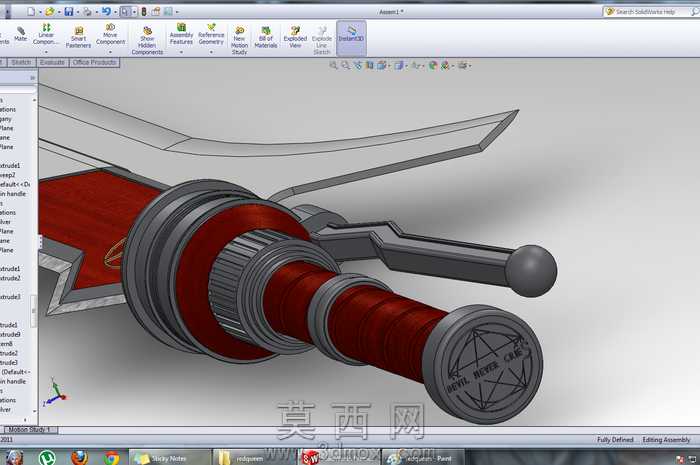Switch to redqueen folder taskbar window
700x465 pixels.
tap(254, 458)
